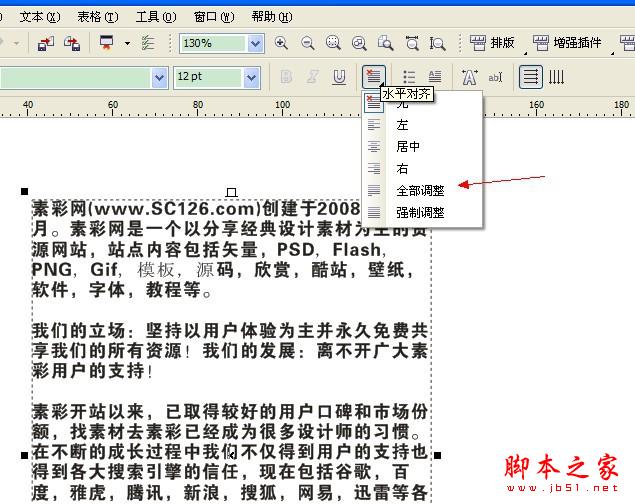Click the left-middle selection handle of text frame
The height and width of the screenshot is (504, 635).
point(25,455)
